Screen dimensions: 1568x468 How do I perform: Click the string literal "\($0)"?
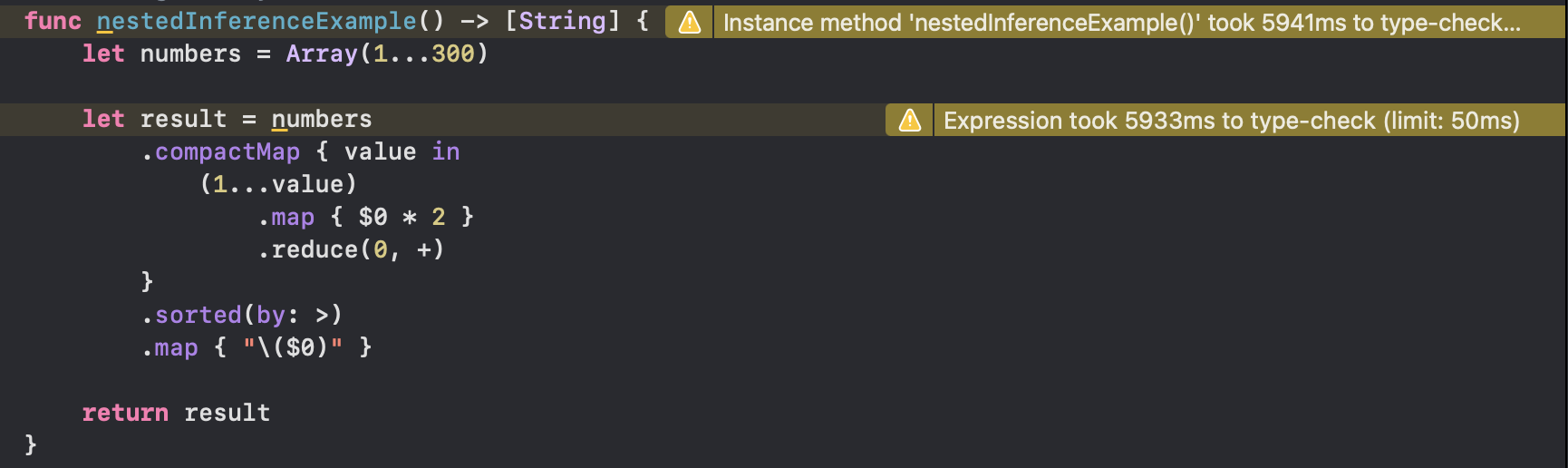click(x=293, y=347)
